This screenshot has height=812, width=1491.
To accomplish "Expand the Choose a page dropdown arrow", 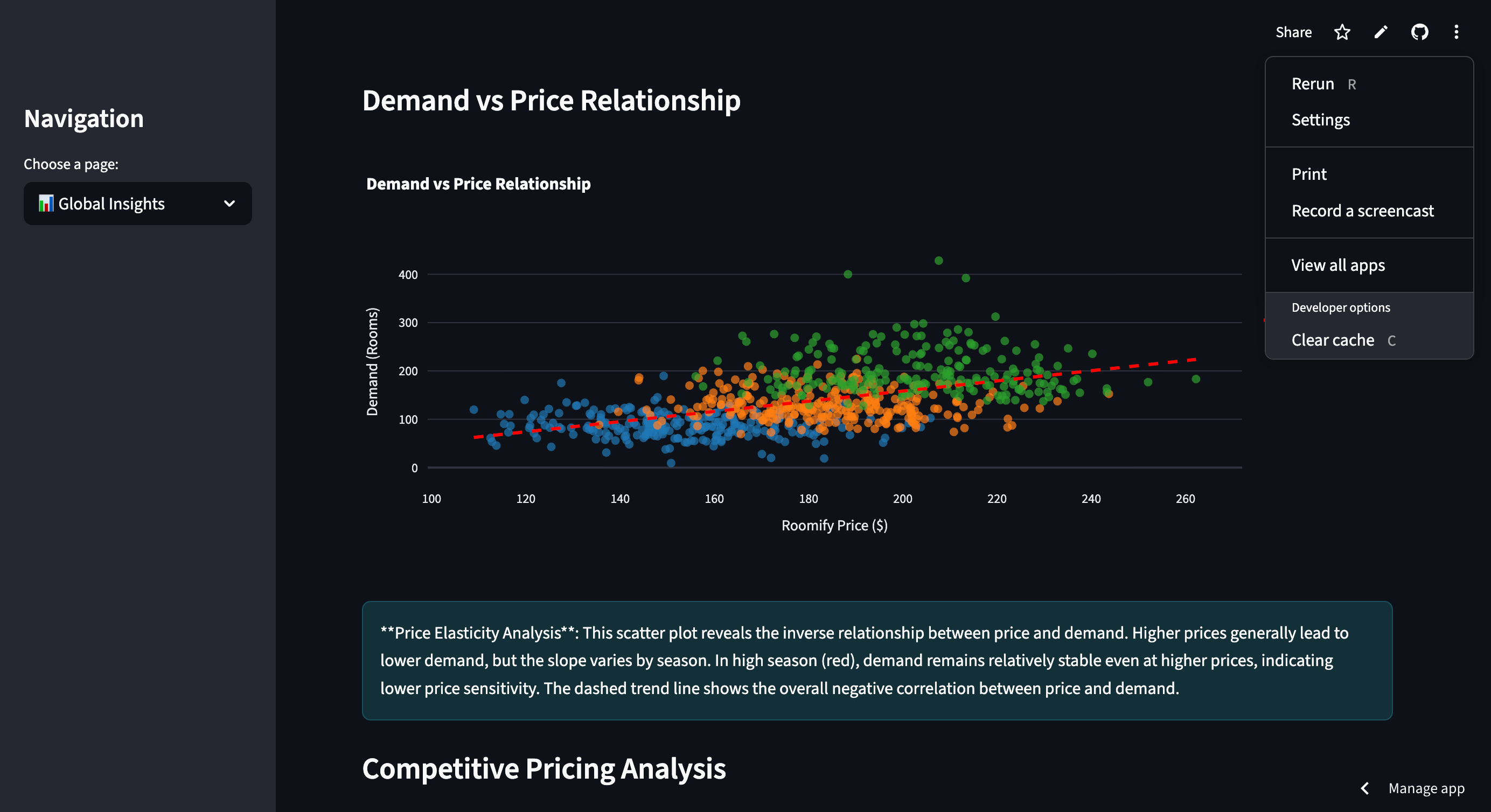I will 229,204.
